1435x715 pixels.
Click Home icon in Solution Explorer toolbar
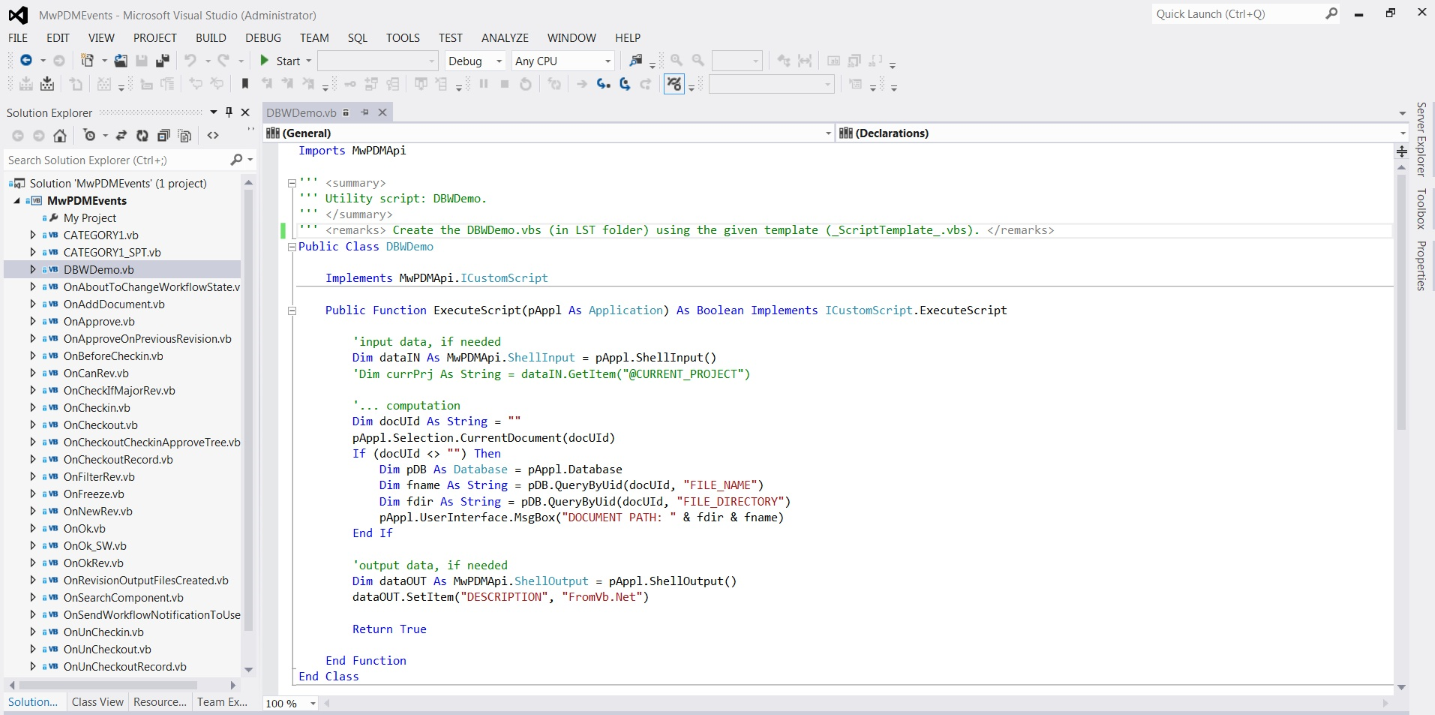[x=60, y=136]
